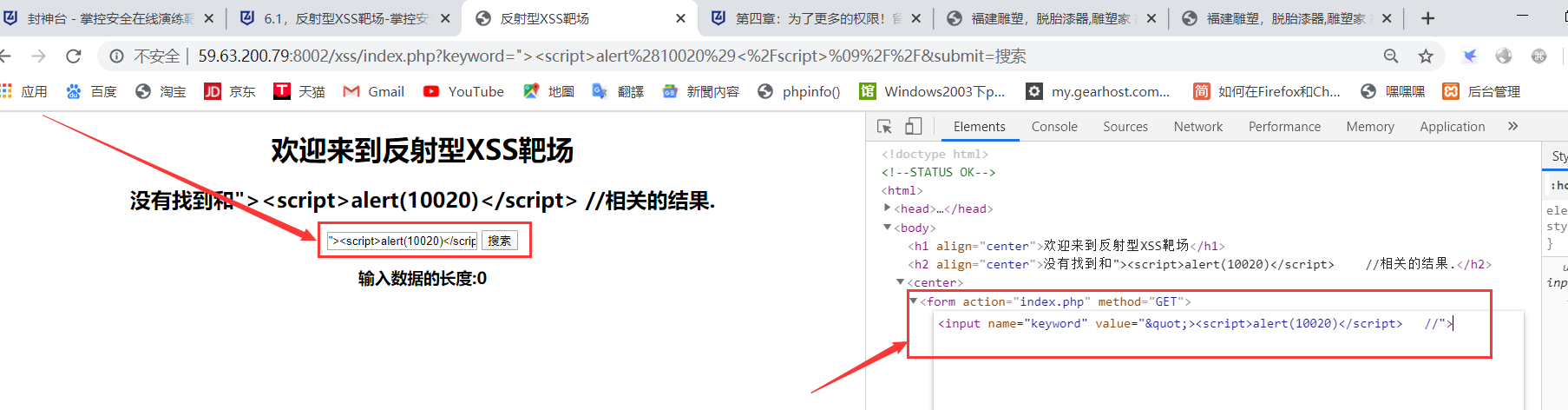Open the YouTube bookmark

pos(463,91)
